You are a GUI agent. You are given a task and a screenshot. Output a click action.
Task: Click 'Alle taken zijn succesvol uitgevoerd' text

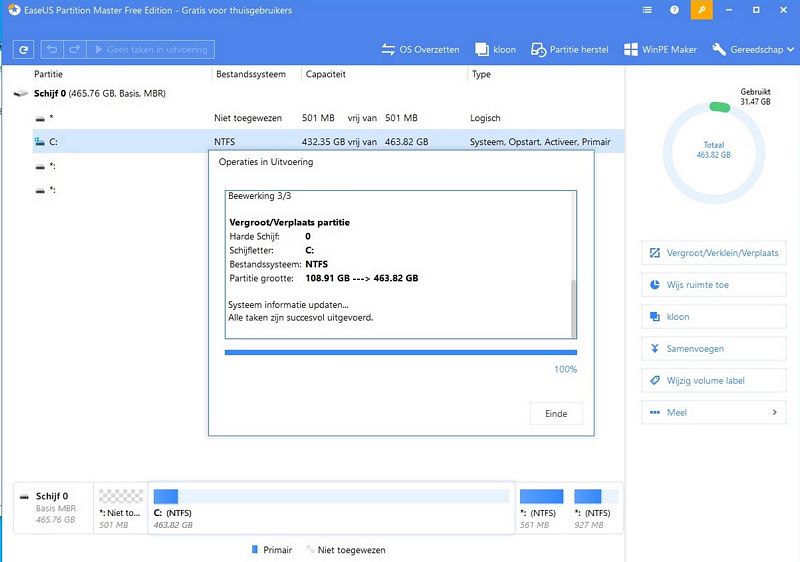click(301, 317)
